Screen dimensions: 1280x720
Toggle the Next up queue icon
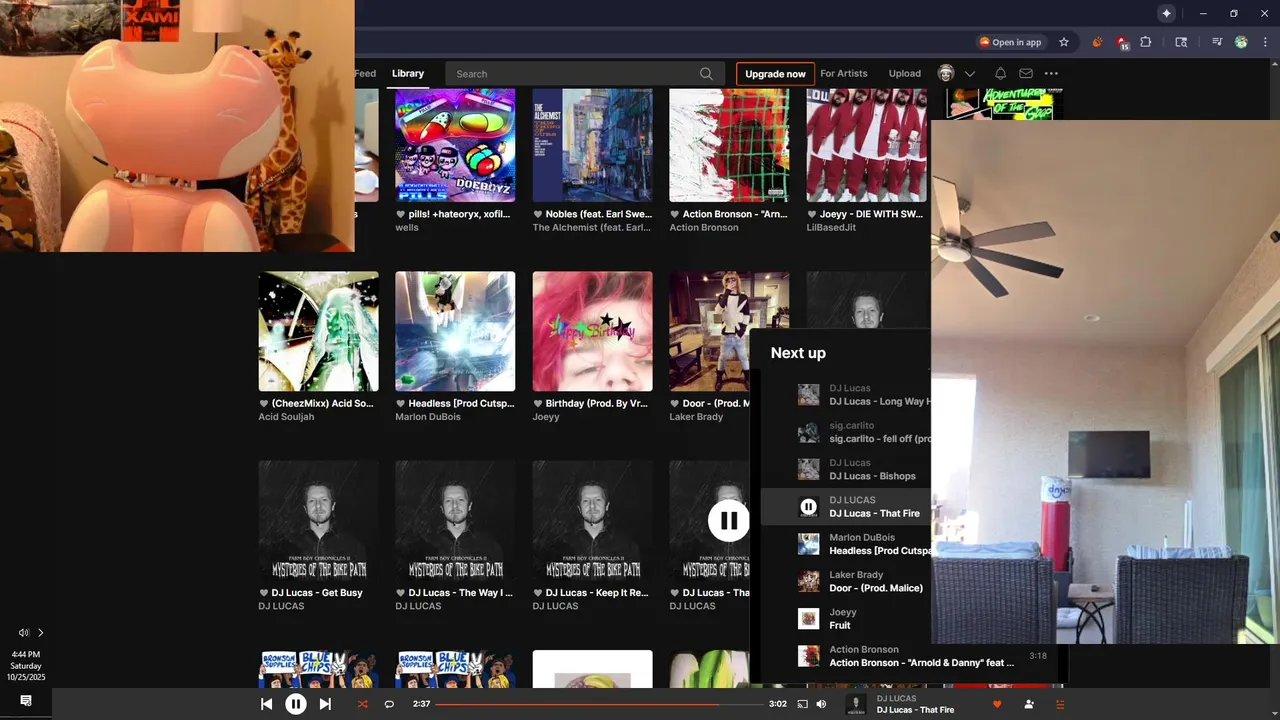pos(1060,704)
